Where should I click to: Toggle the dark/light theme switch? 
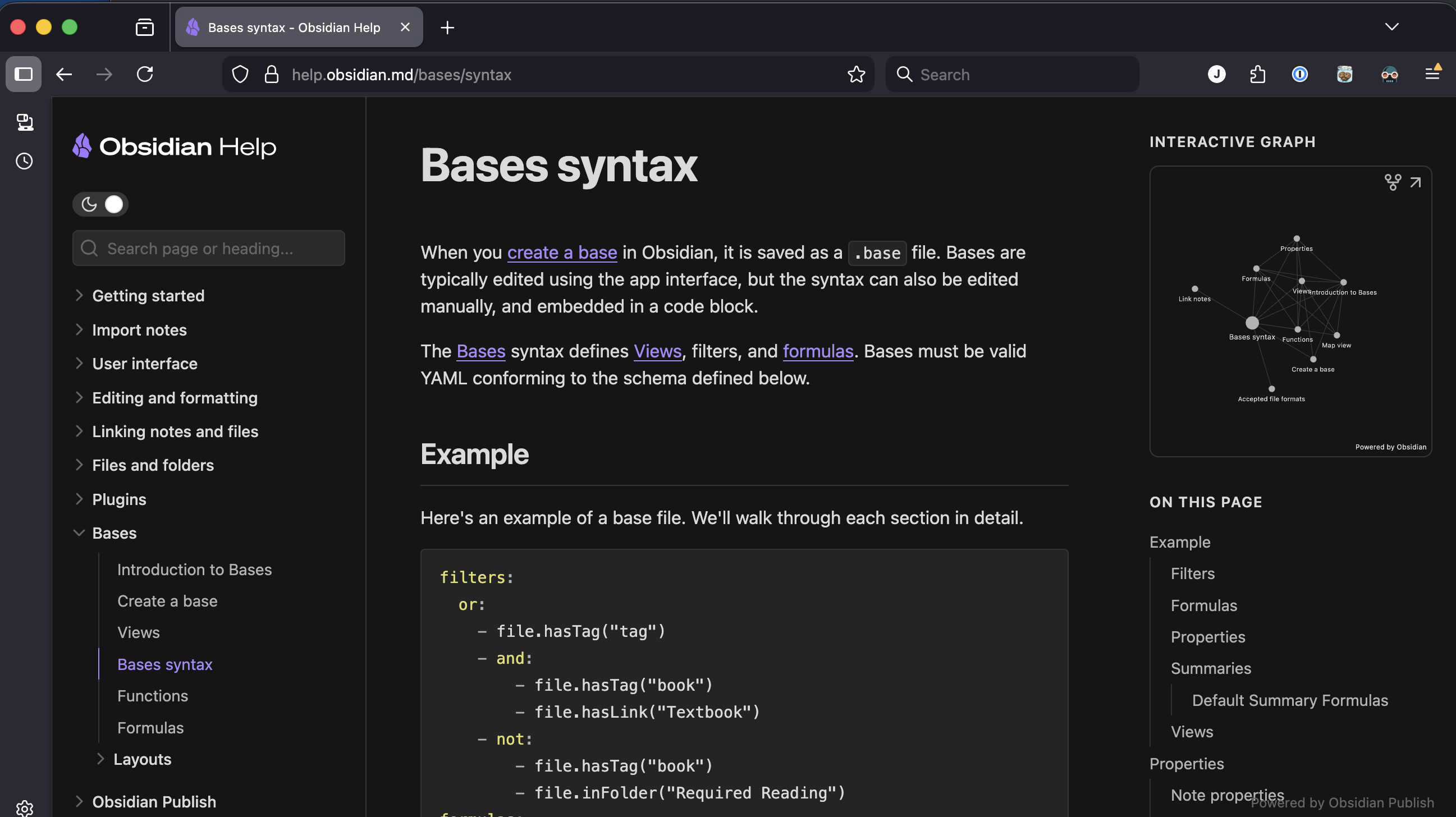pos(100,205)
